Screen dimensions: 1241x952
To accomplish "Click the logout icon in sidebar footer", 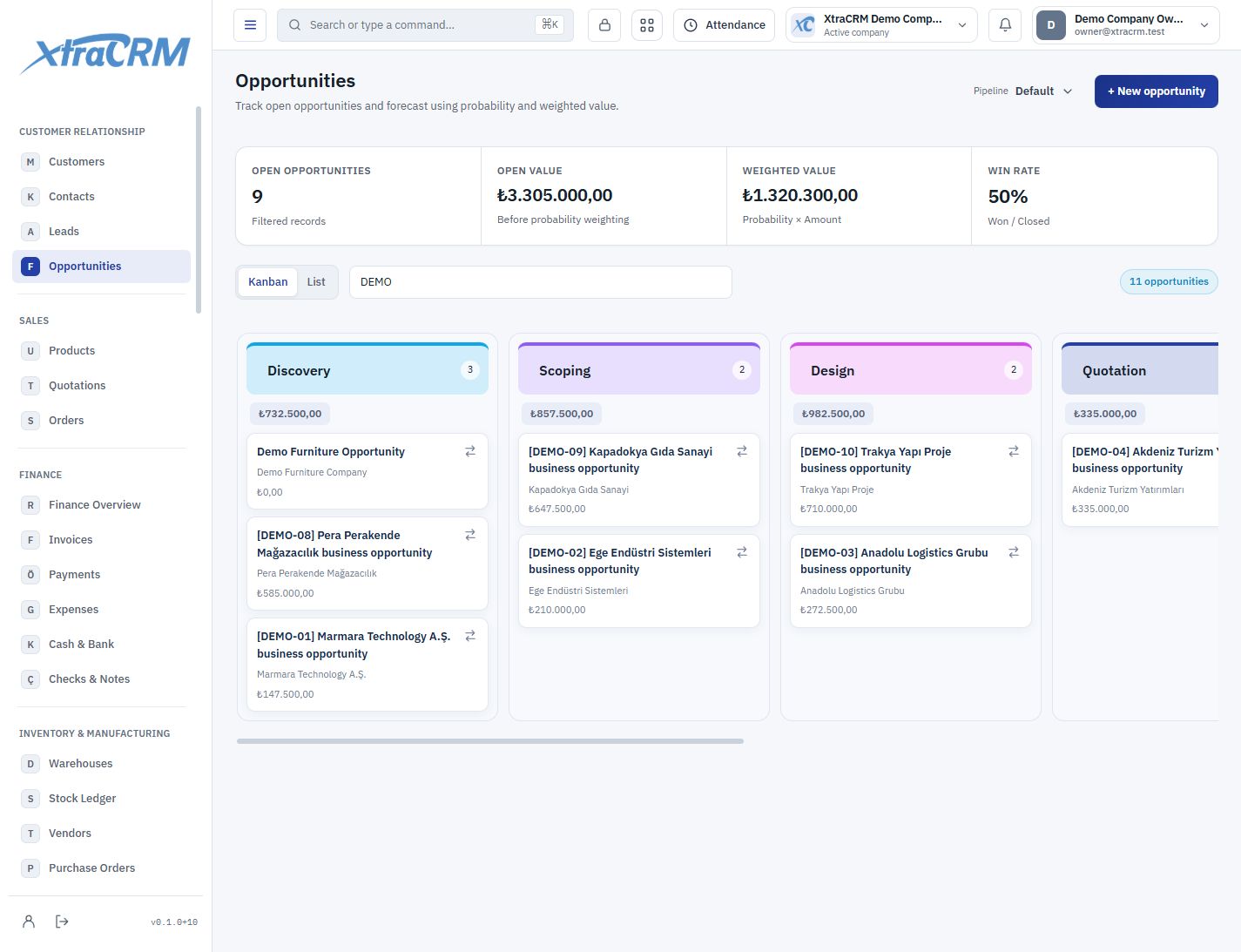I will coord(62,922).
